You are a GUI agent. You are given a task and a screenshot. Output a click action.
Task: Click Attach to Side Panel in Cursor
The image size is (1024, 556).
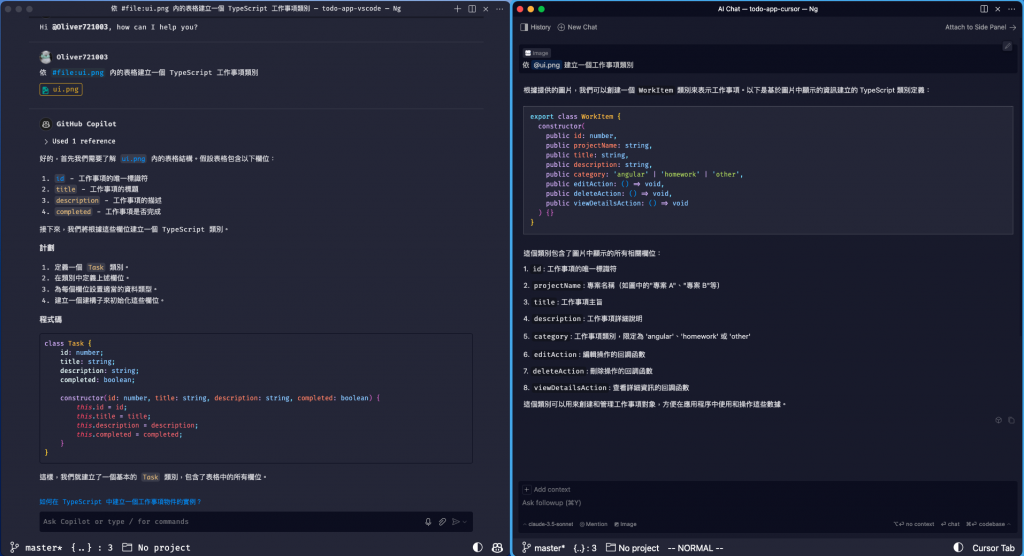tap(980, 27)
